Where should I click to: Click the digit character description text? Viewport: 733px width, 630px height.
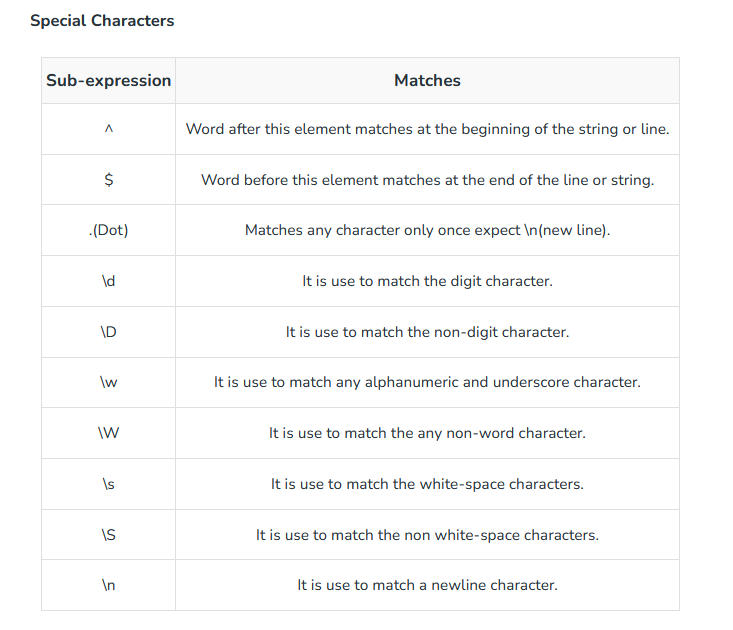click(x=427, y=281)
